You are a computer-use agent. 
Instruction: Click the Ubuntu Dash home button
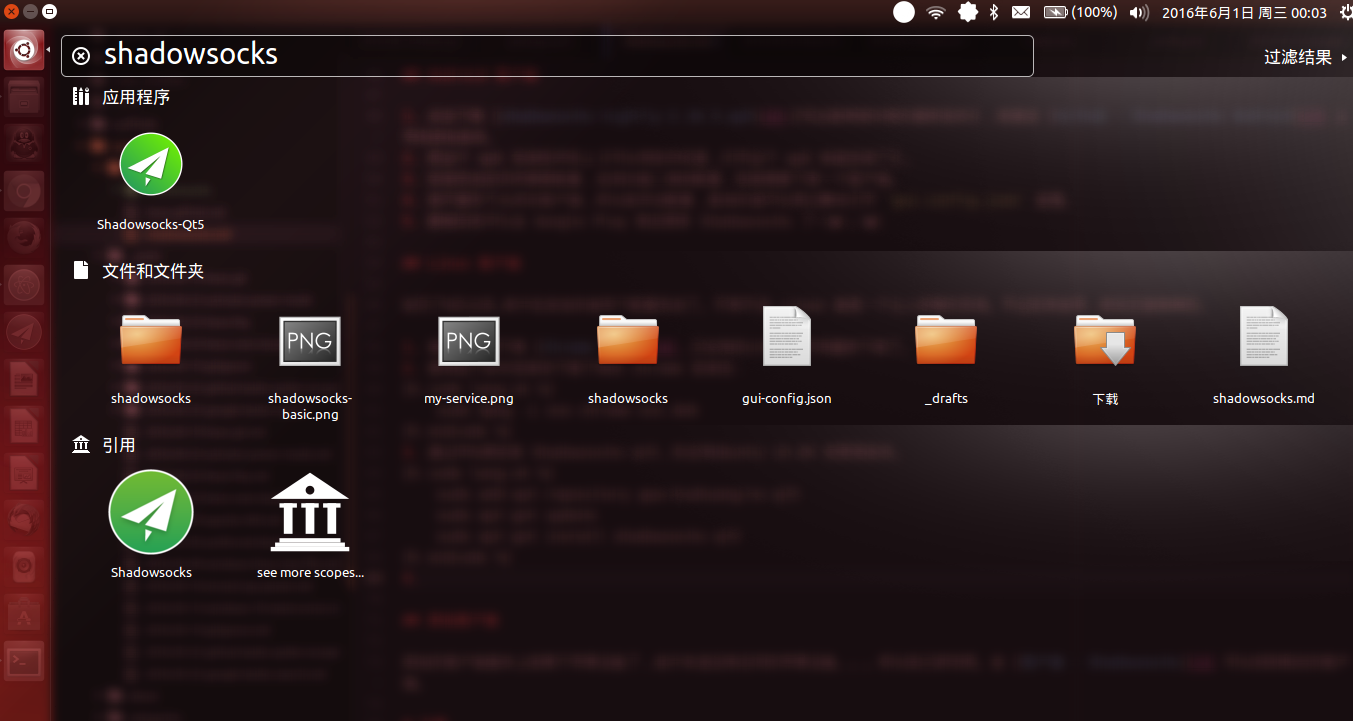click(24, 49)
